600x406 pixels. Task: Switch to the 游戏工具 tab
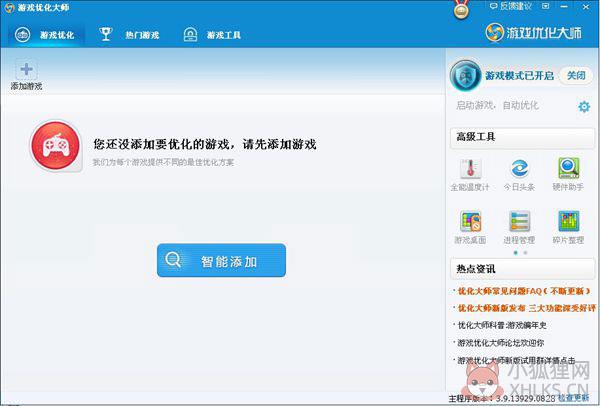coord(212,35)
